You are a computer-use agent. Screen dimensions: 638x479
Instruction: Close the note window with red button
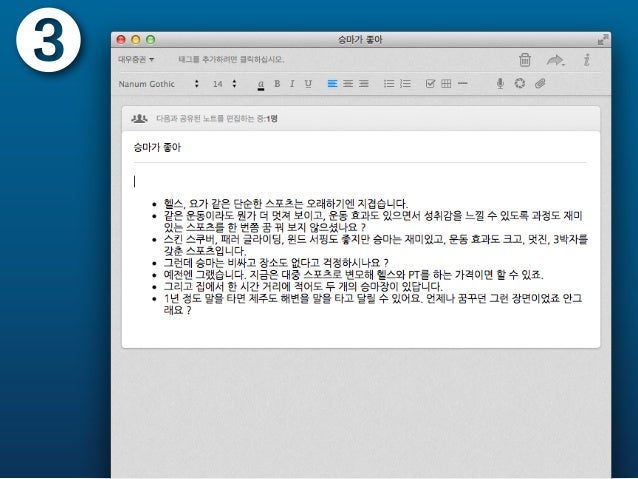(x=121, y=39)
